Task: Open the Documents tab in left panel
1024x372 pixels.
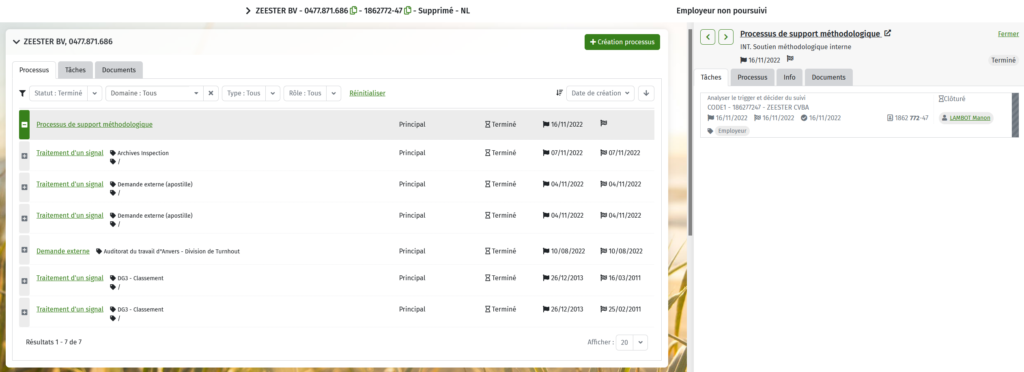Action: click(x=118, y=70)
